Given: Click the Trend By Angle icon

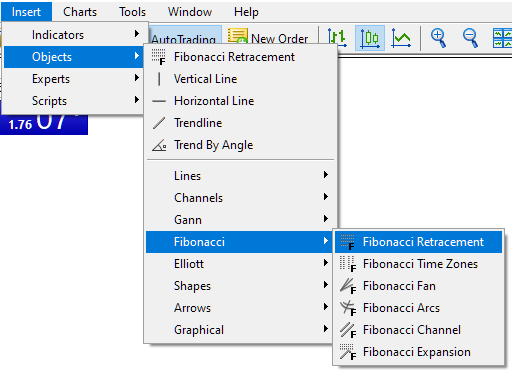Looking at the screenshot, I should click(159, 145).
